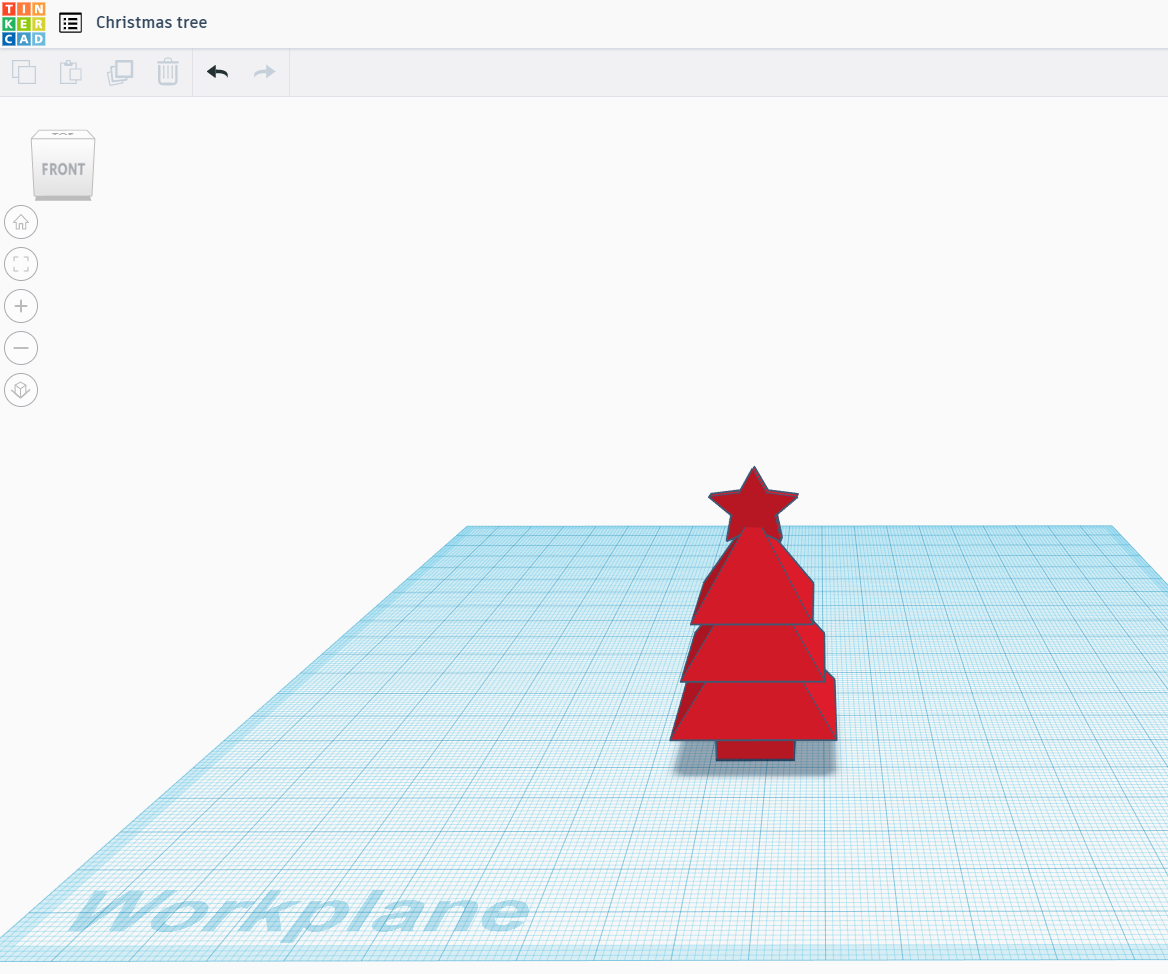
Task: Click the TOP face of the ViewCube
Action: point(62,133)
